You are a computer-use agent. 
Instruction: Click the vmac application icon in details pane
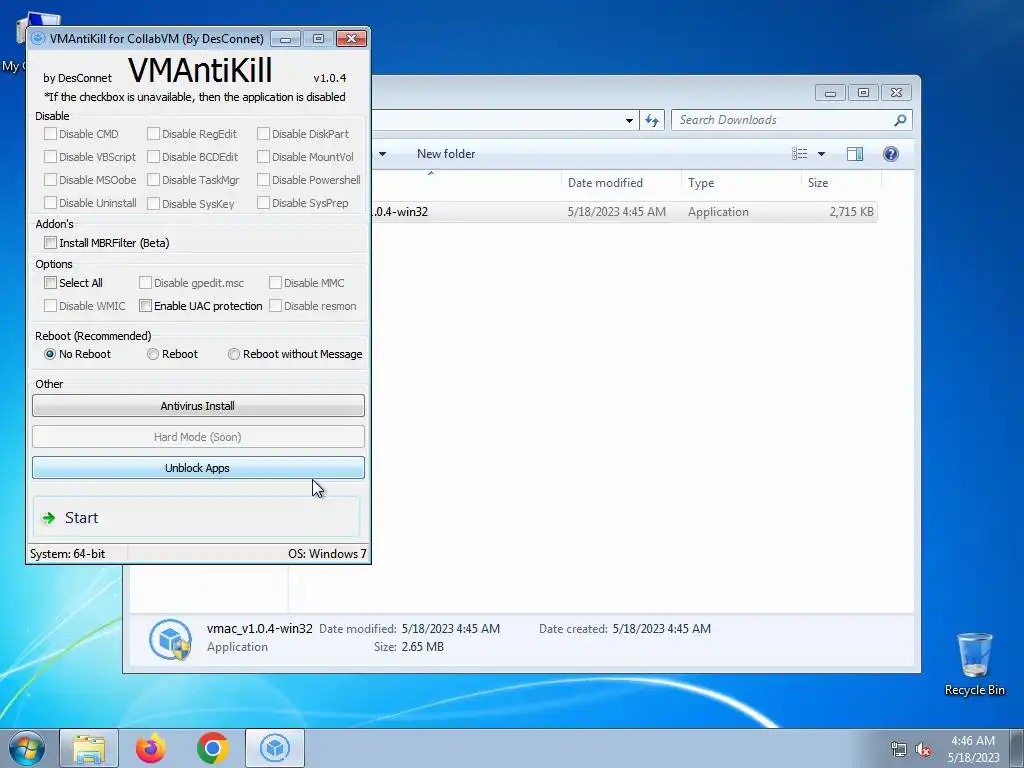coord(170,639)
